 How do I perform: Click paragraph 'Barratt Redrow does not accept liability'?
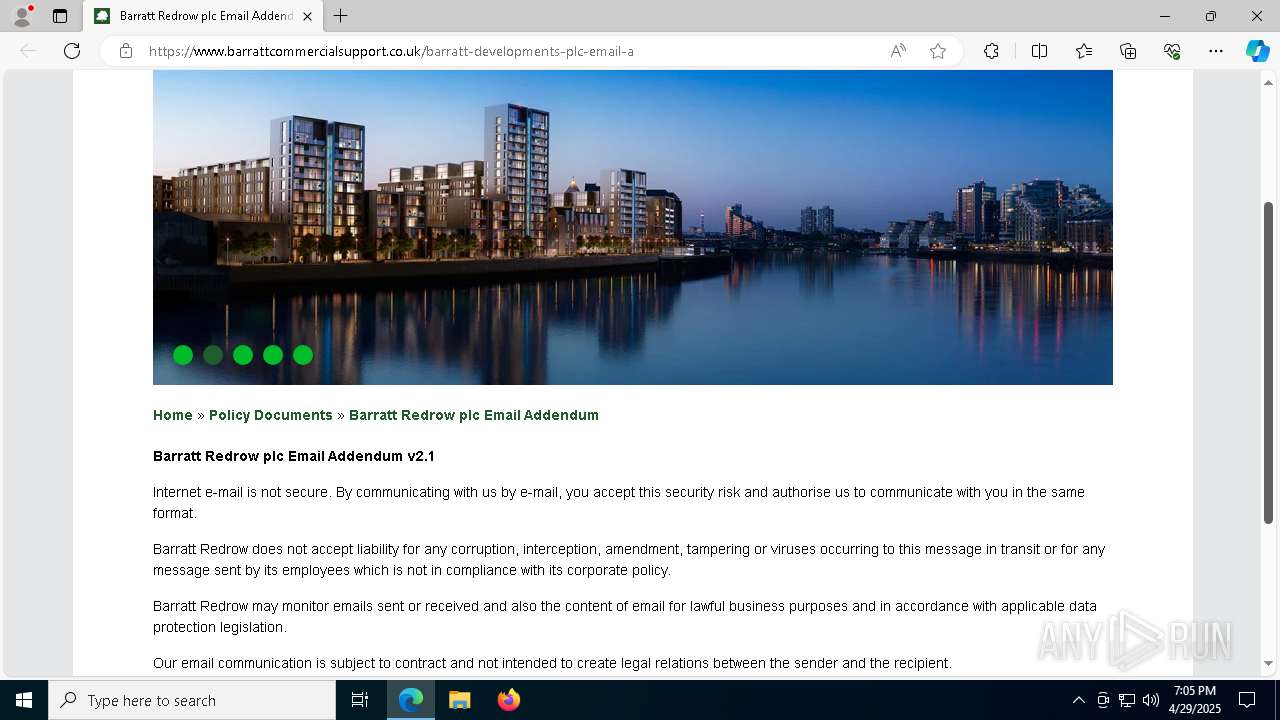pyautogui.click(x=629, y=560)
